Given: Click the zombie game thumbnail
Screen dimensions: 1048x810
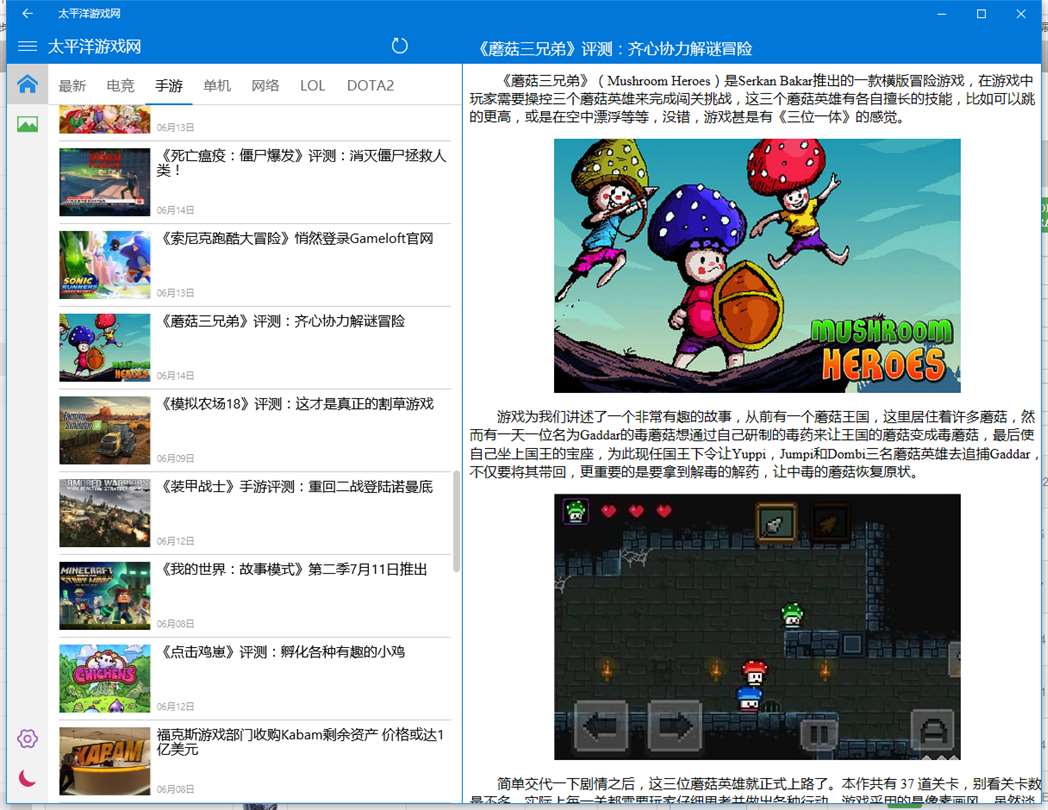Looking at the screenshot, I should click(104, 182).
